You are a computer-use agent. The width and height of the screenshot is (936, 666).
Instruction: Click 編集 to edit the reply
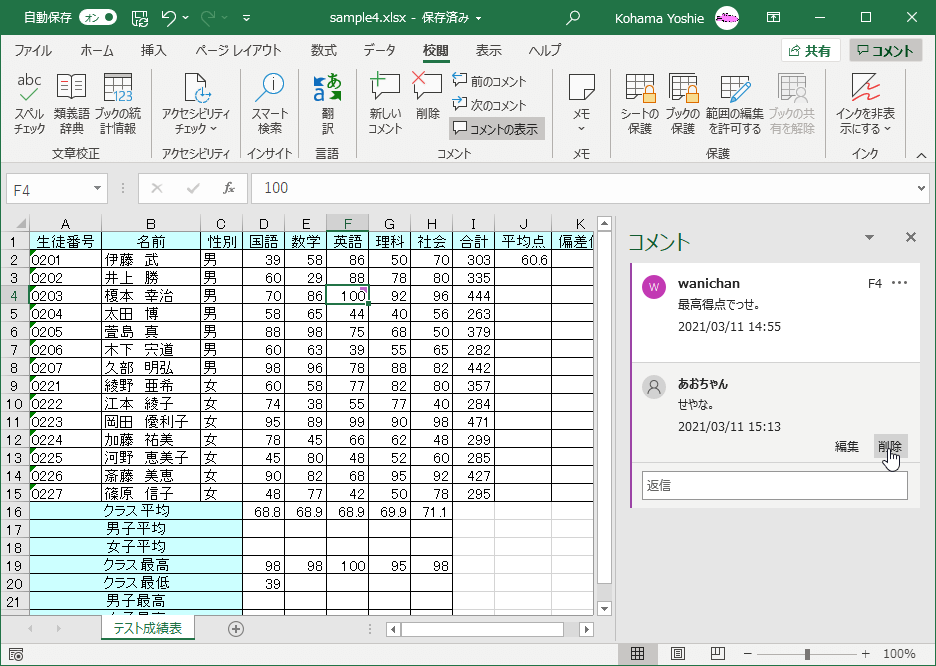[846, 447]
